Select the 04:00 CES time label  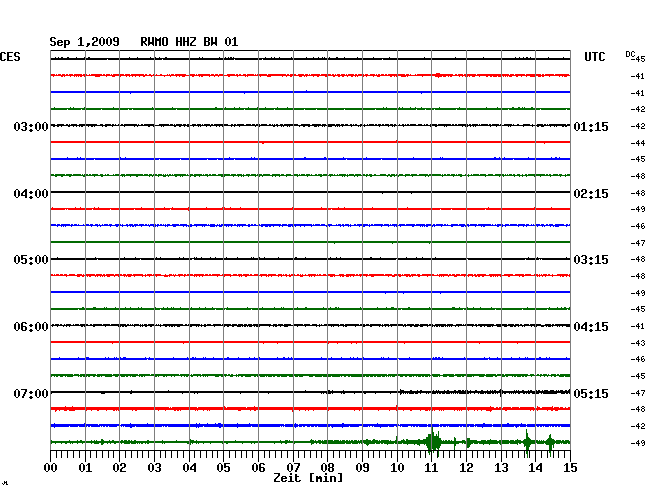[31, 194]
